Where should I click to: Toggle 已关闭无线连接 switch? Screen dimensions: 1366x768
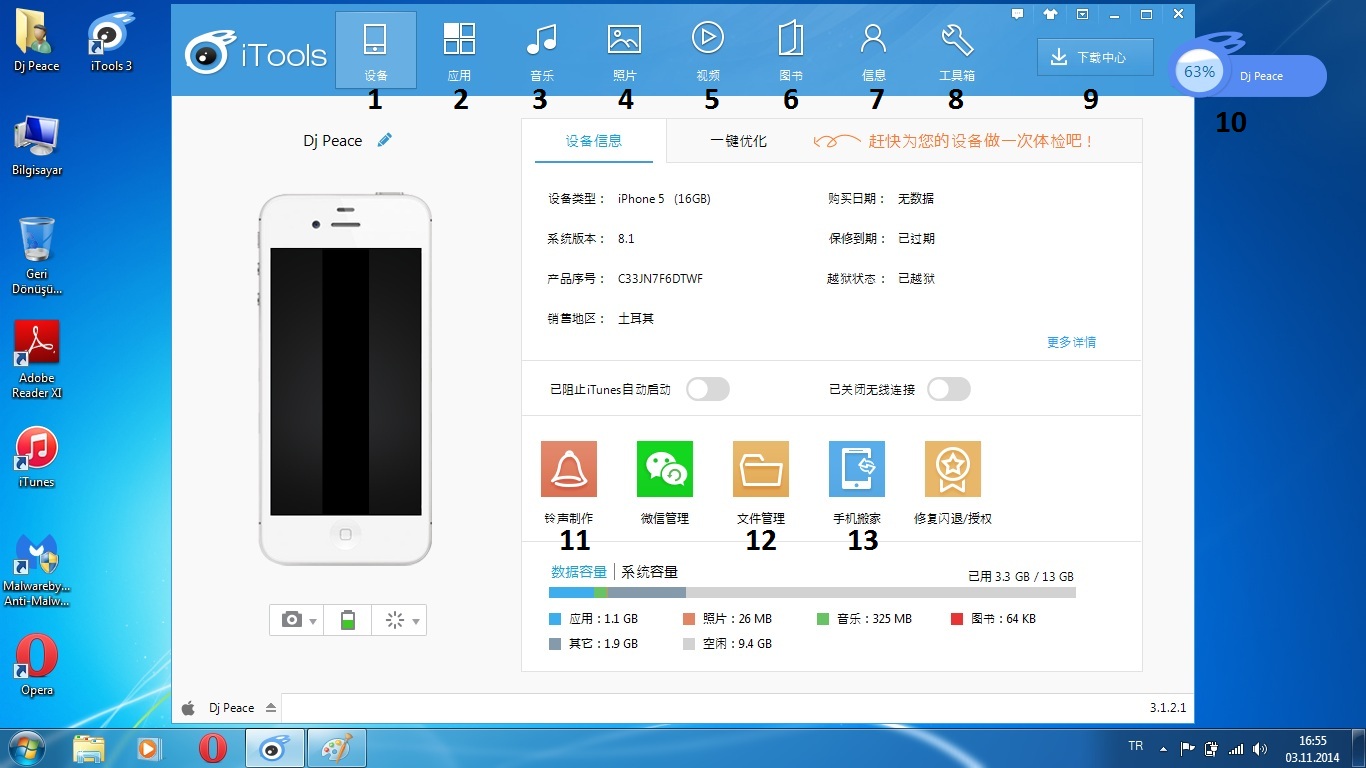point(949,389)
